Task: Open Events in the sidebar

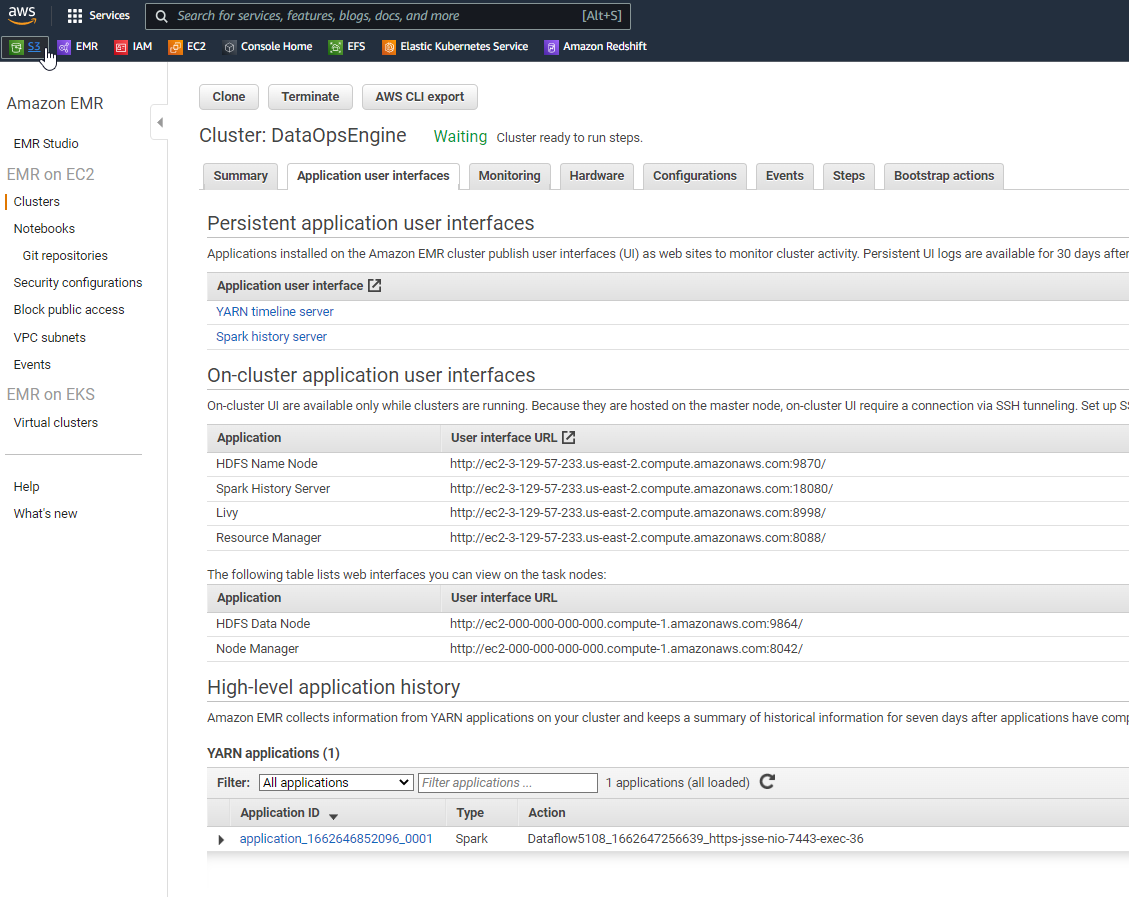Action: [32, 365]
